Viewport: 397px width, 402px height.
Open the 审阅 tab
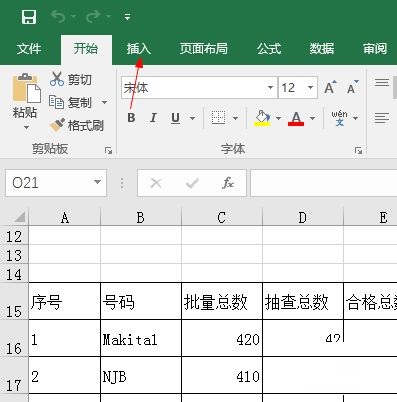coord(375,49)
